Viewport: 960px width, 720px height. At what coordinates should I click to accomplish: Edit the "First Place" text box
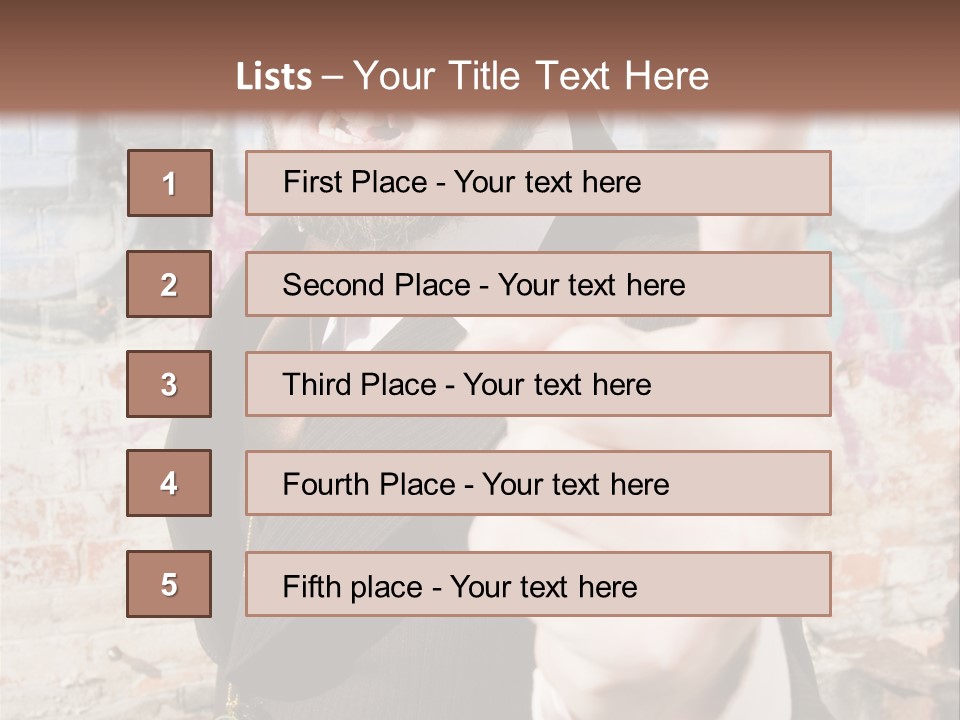(x=538, y=183)
